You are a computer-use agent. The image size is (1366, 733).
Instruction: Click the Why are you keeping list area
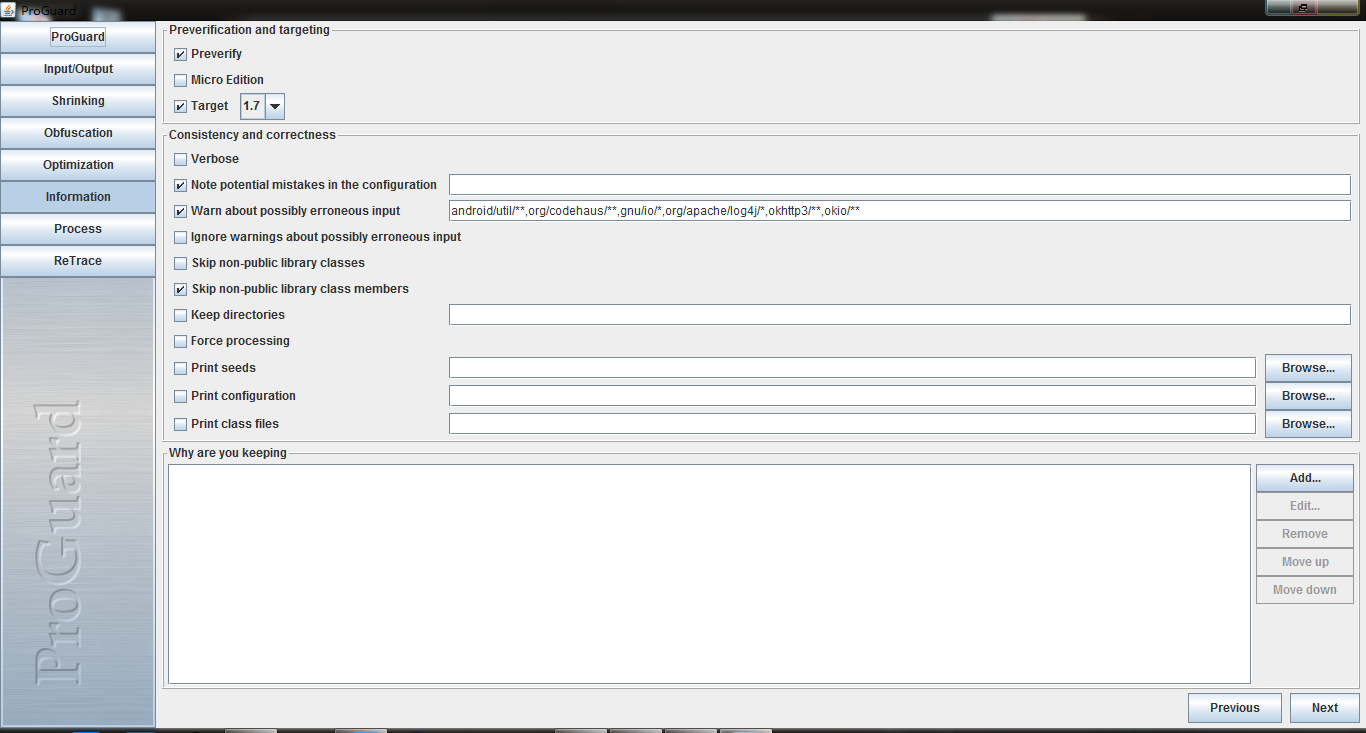(x=709, y=574)
